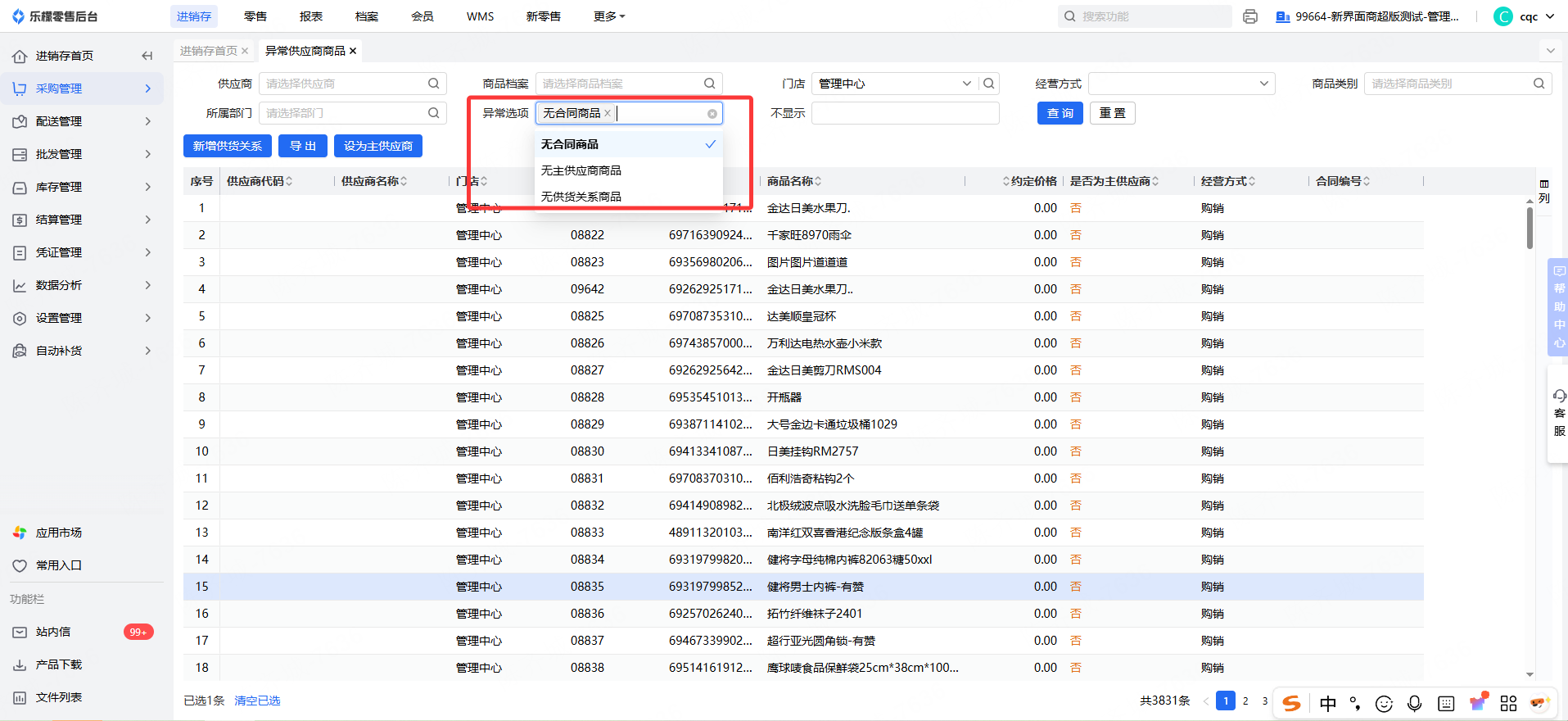The width and height of the screenshot is (1568, 721).
Task: Click the 数据分析 chart icon
Action: (x=20, y=285)
